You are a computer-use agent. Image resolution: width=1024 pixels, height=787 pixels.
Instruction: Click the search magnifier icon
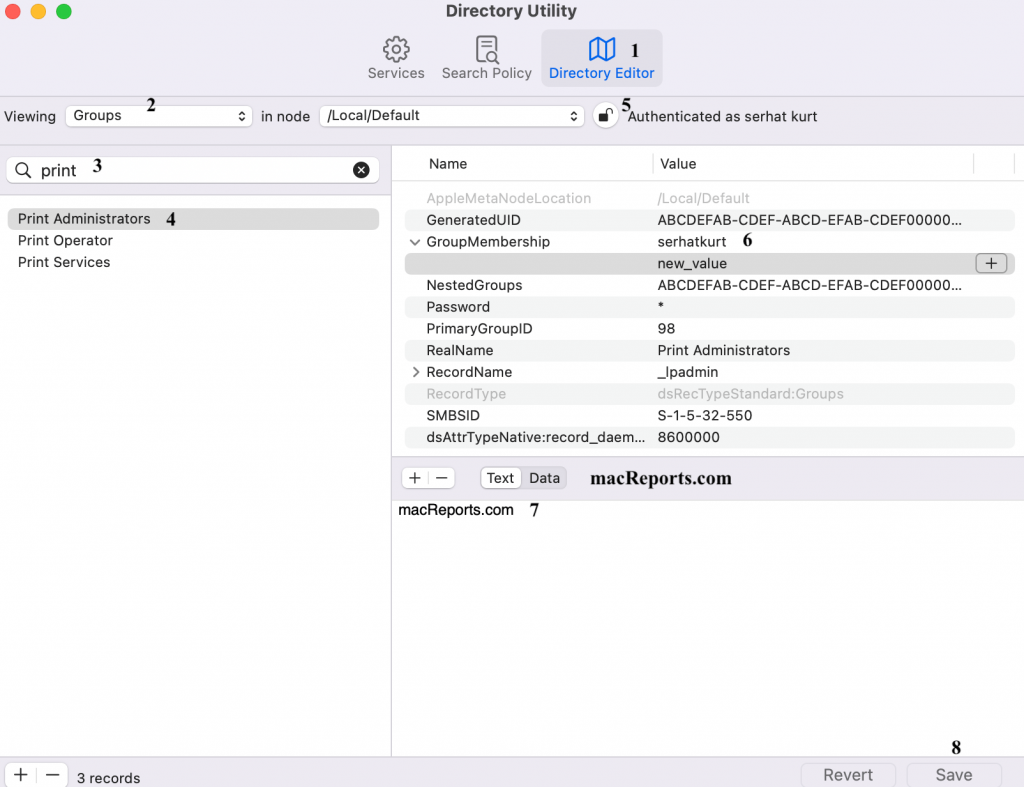click(23, 170)
